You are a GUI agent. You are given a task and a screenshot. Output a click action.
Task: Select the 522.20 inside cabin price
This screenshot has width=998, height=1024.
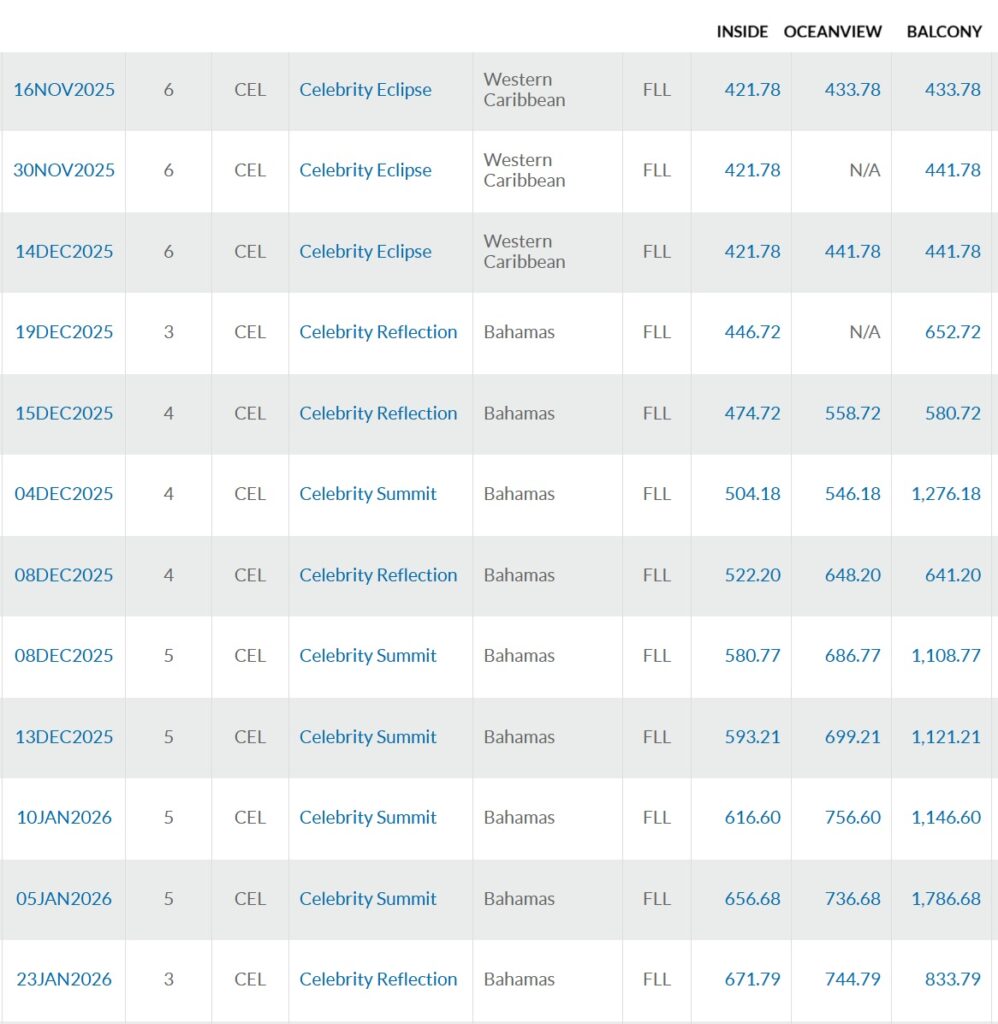point(752,575)
